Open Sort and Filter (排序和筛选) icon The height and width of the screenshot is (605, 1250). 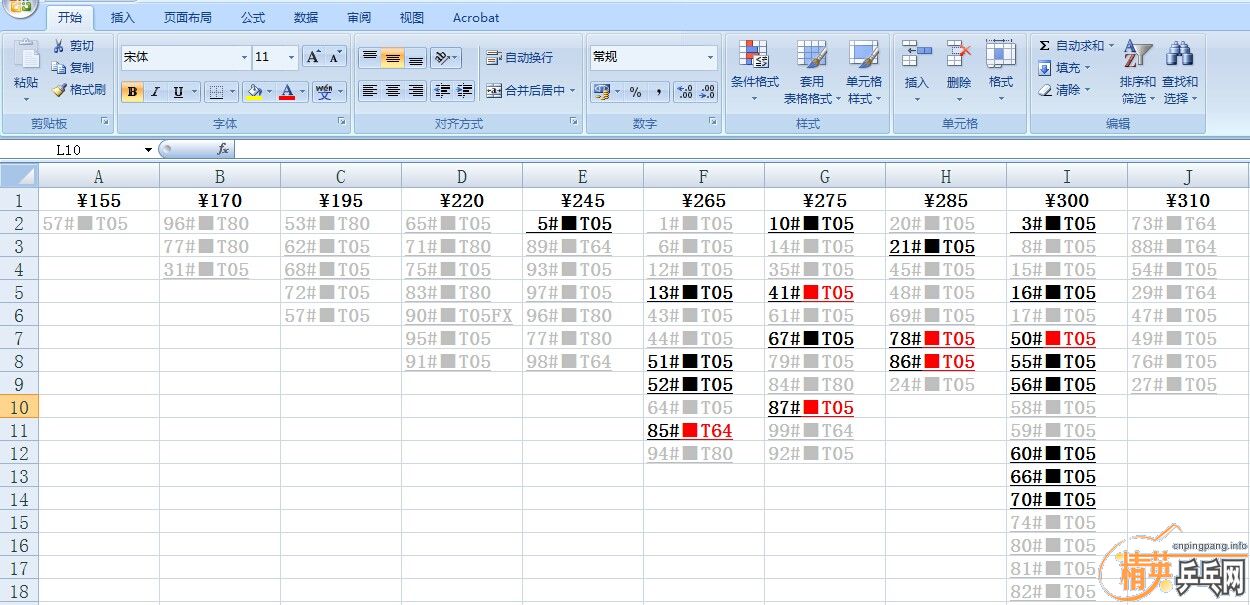1137,55
